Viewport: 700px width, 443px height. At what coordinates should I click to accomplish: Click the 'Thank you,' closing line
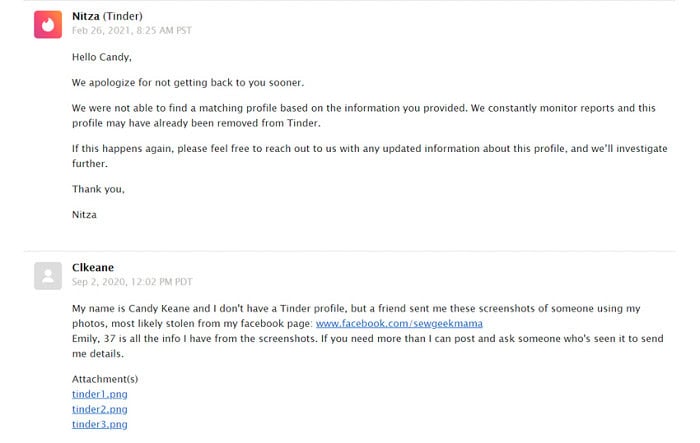pyautogui.click(x=98, y=189)
